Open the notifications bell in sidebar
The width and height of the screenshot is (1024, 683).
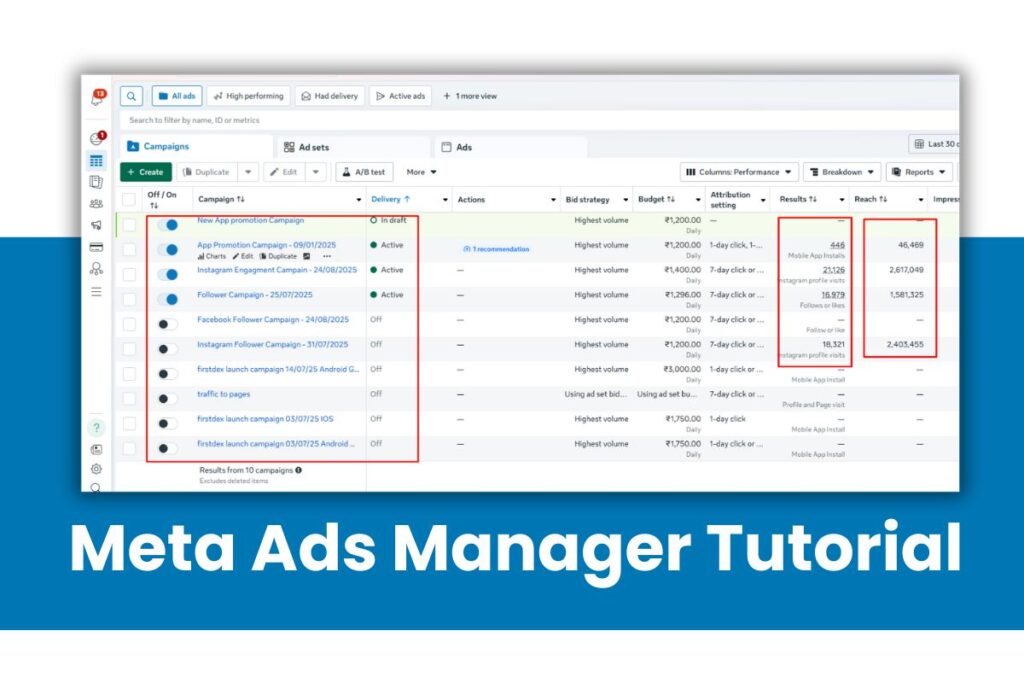97,98
